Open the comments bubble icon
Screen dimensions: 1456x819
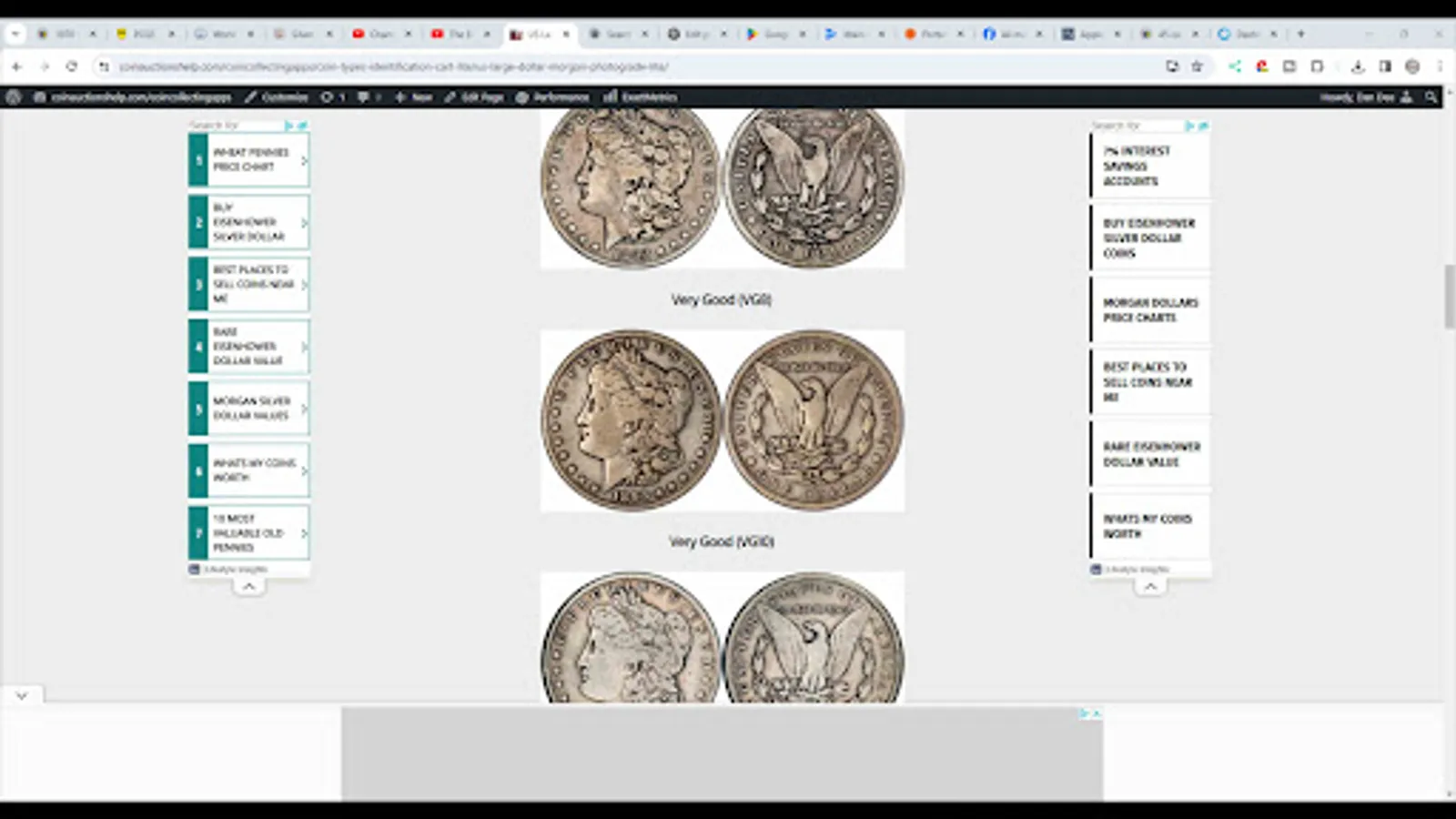(364, 96)
